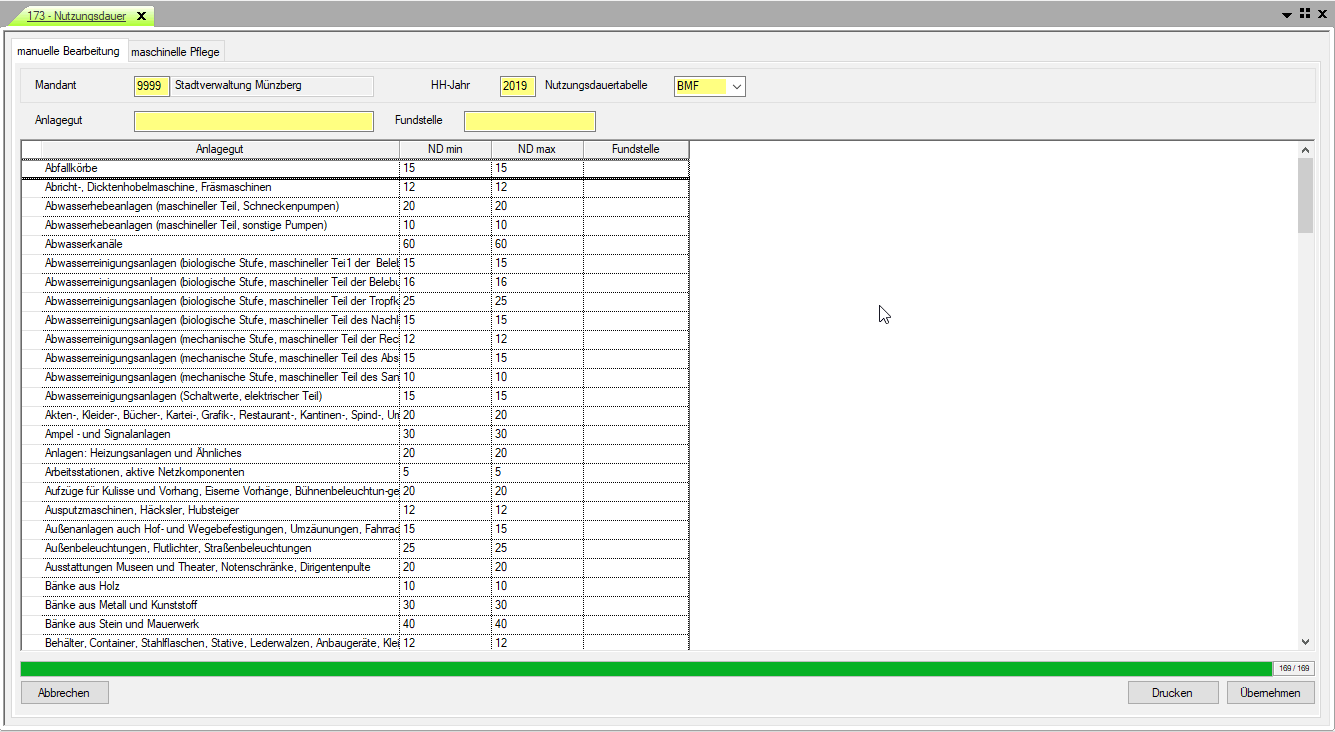Viewport: 1335px width, 732px height.
Task: Click the yellow Anlagegut input field
Action: tap(253, 121)
